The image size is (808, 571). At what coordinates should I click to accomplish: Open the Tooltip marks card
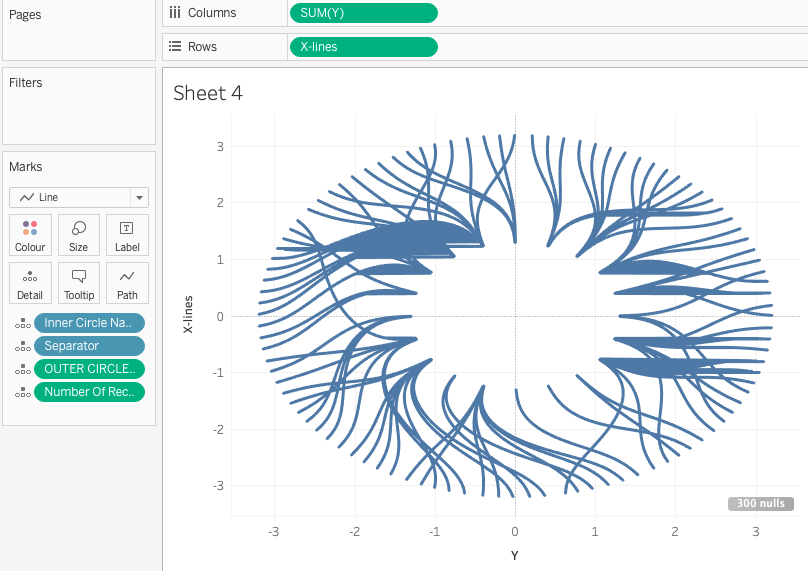point(79,283)
